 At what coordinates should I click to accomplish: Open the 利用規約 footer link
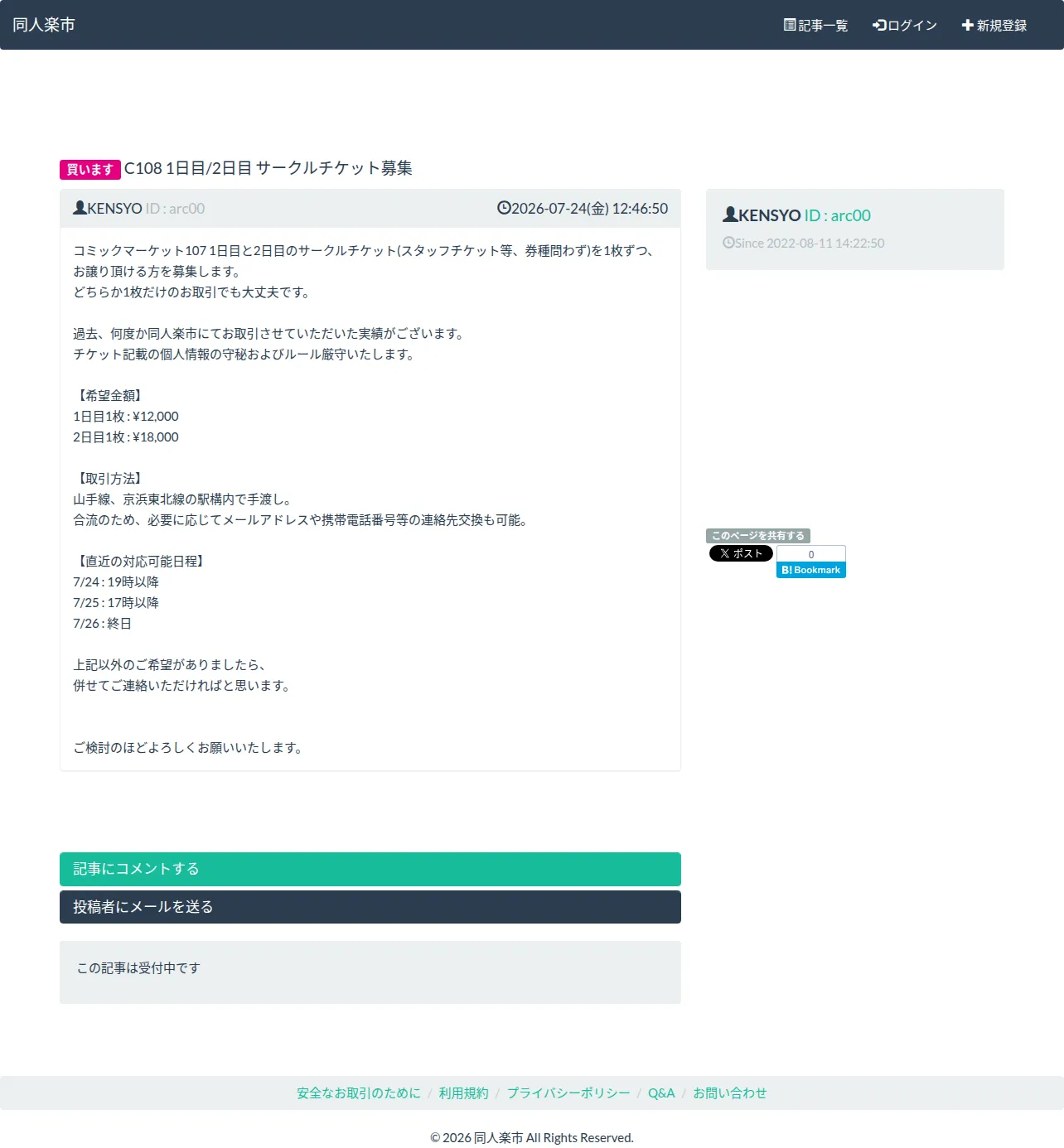coord(464,1093)
